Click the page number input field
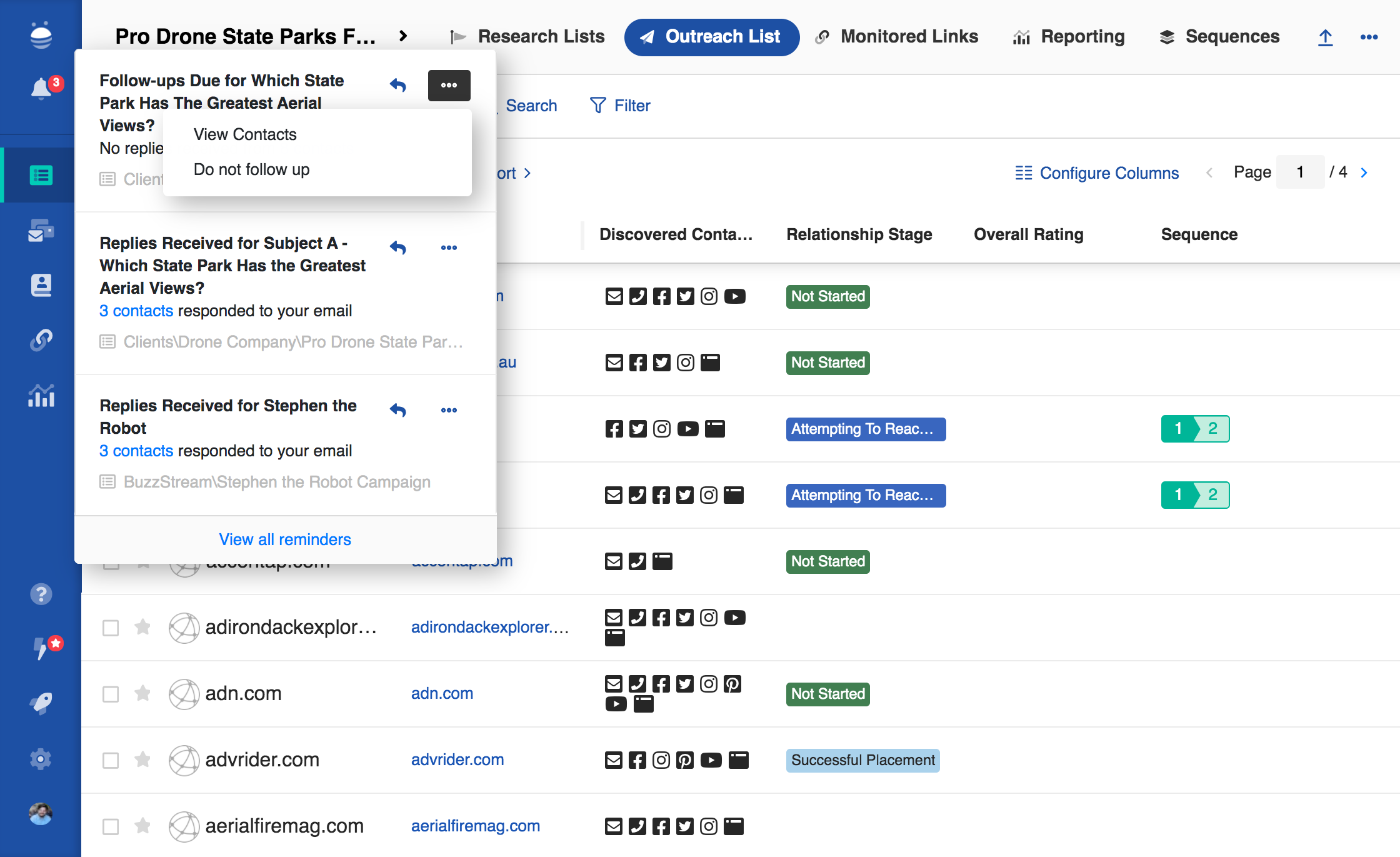This screenshot has width=1400, height=857. click(x=1300, y=173)
